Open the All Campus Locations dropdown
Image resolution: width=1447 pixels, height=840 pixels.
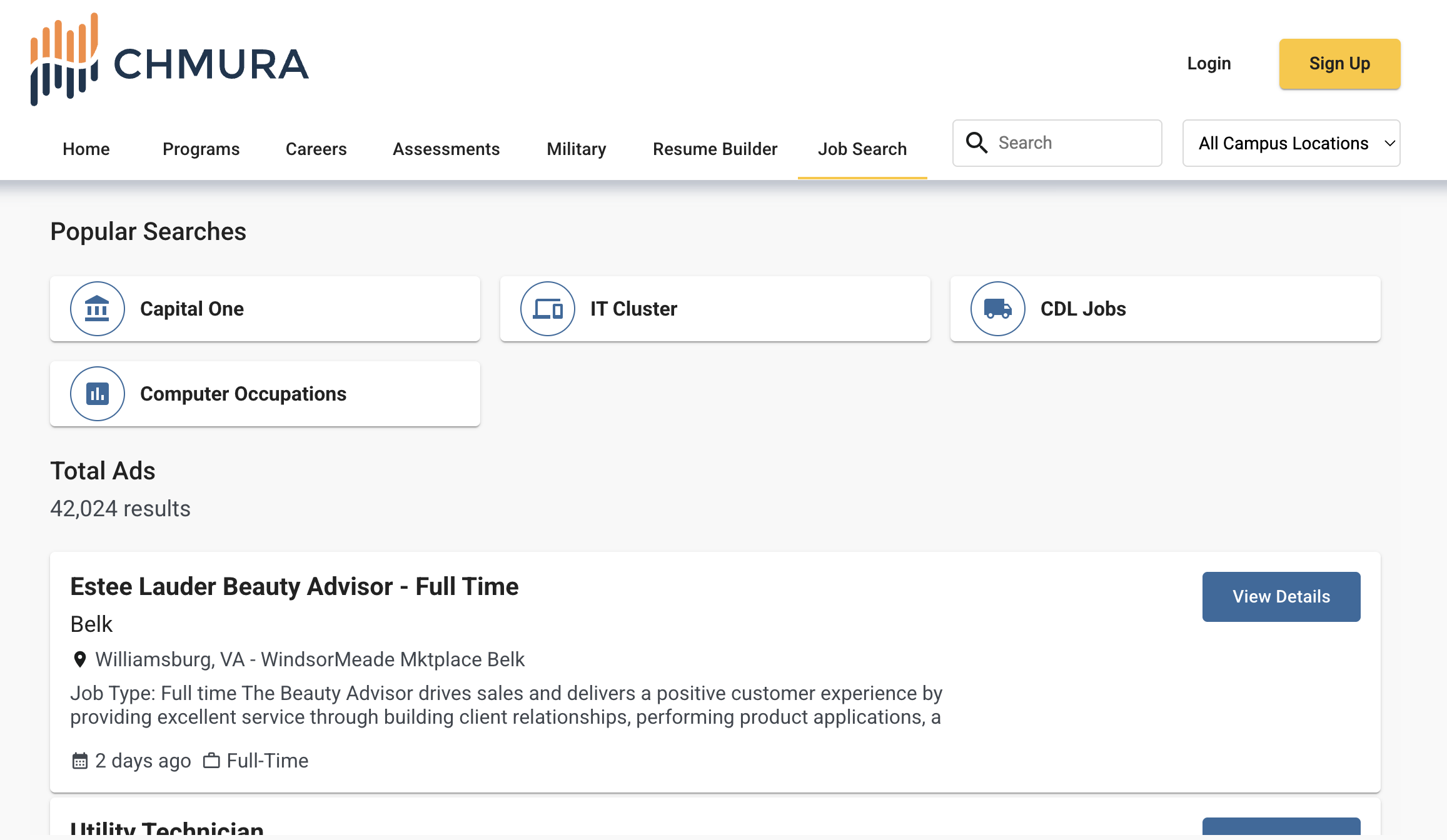pyautogui.click(x=1291, y=143)
